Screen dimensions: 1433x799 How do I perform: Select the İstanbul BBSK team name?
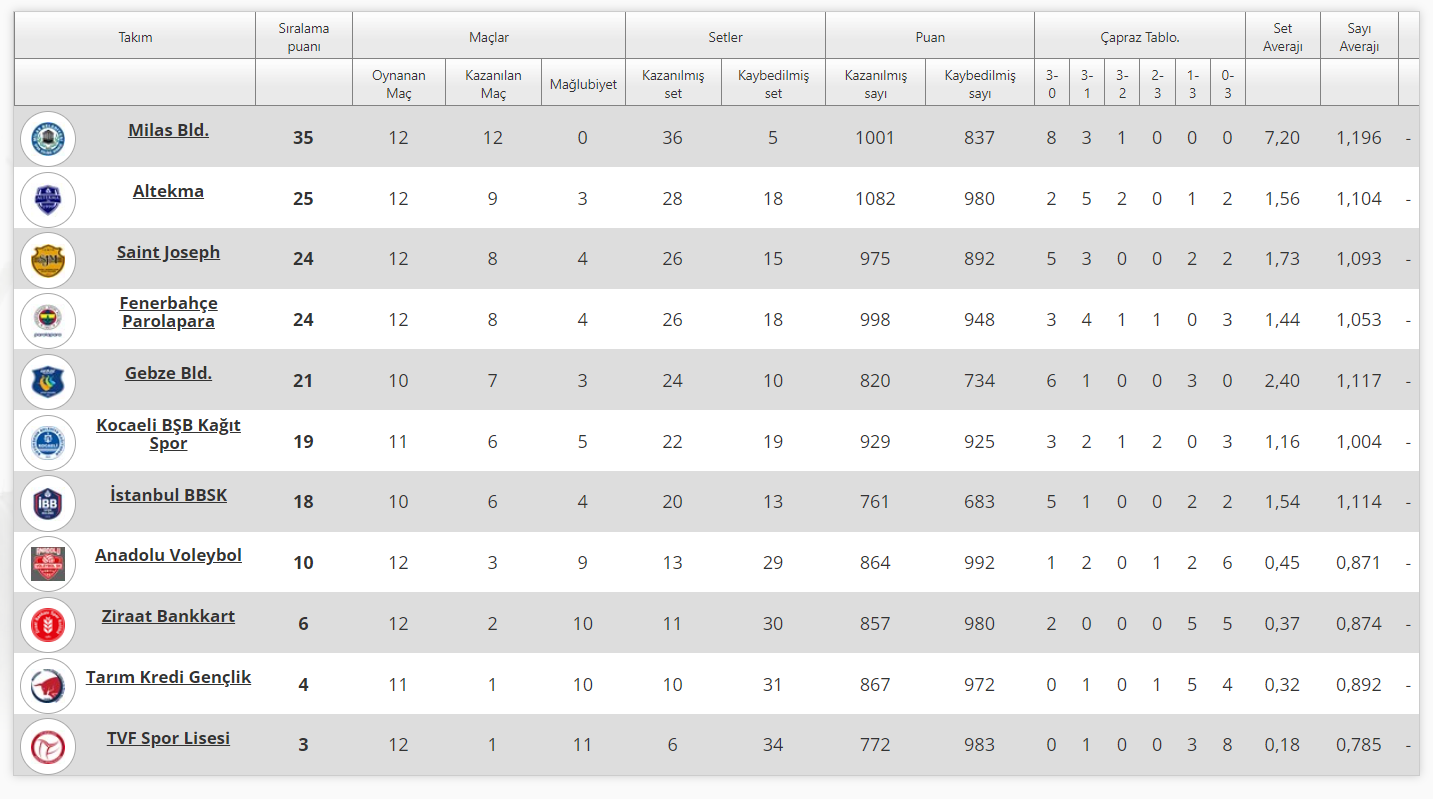[x=168, y=494]
